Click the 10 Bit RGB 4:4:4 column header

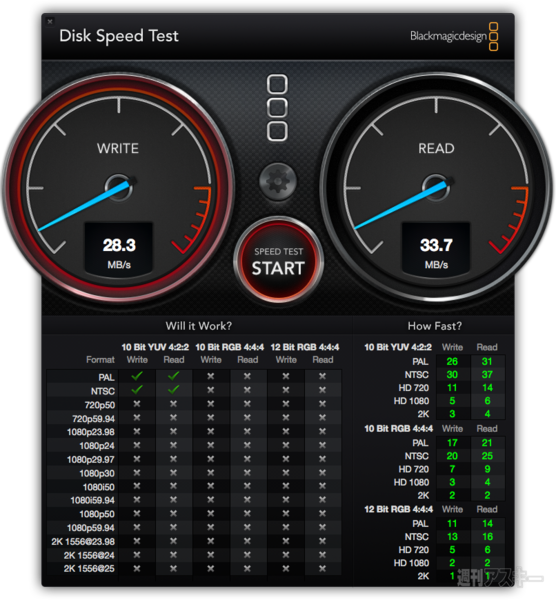point(230,347)
